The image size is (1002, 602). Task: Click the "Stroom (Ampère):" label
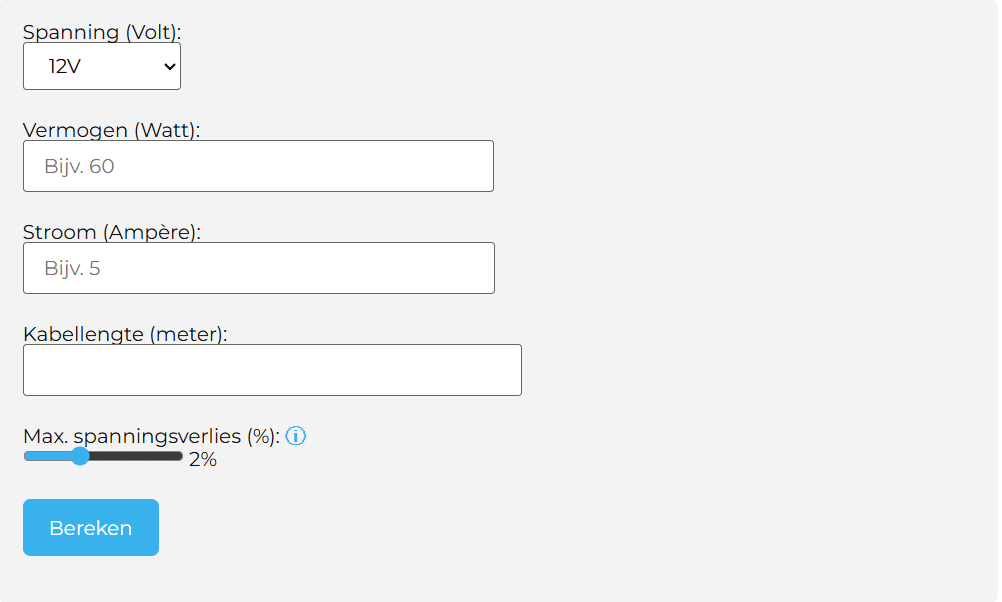pos(112,232)
